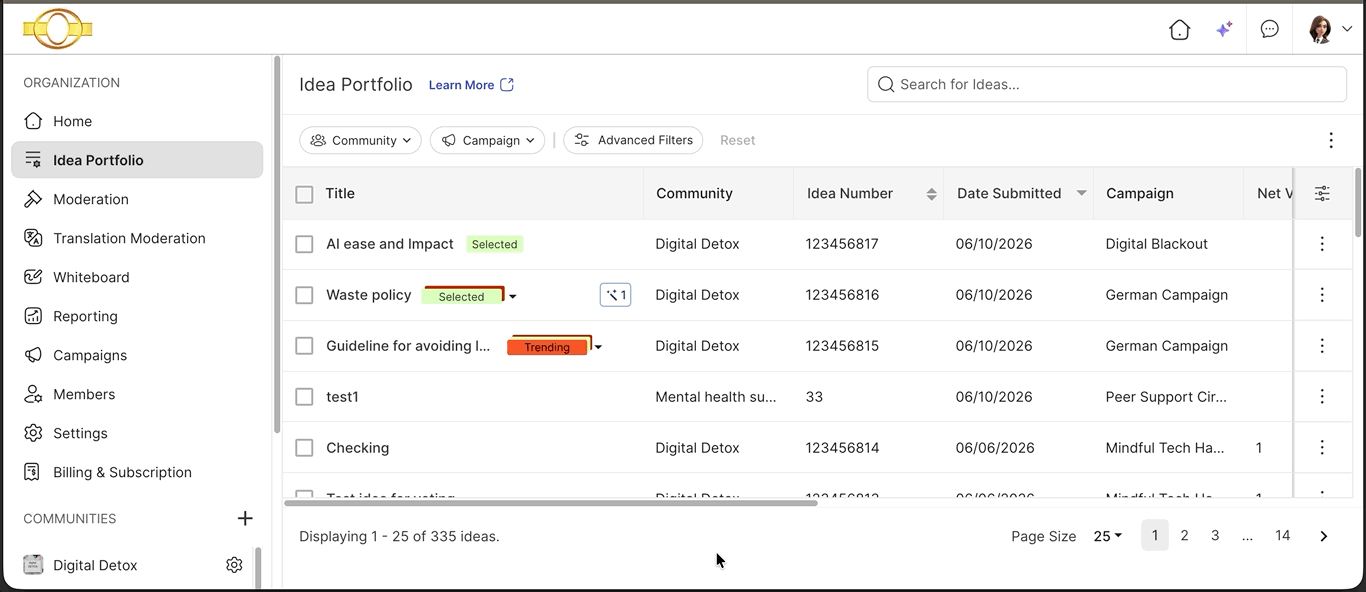Screen dimensions: 1366x592
Task: Open the chat messages icon
Action: [x=1269, y=30]
